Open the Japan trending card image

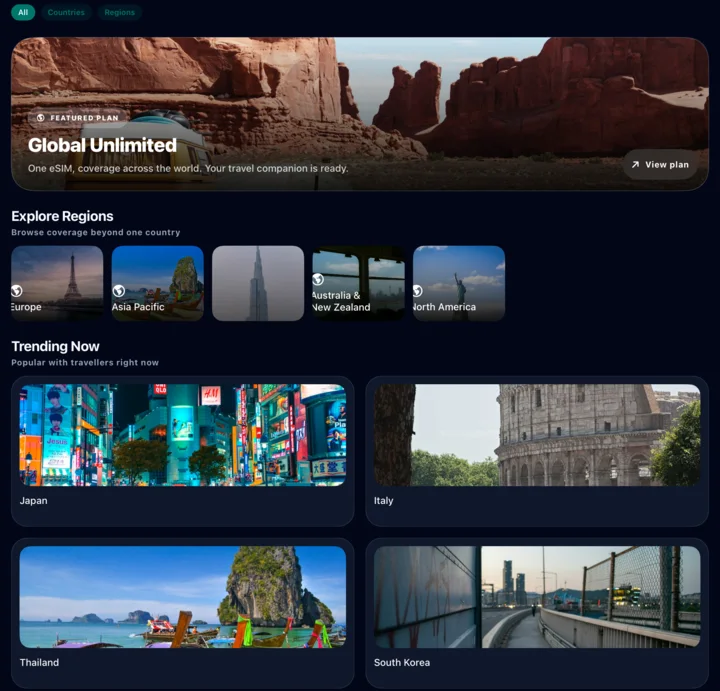click(x=183, y=435)
